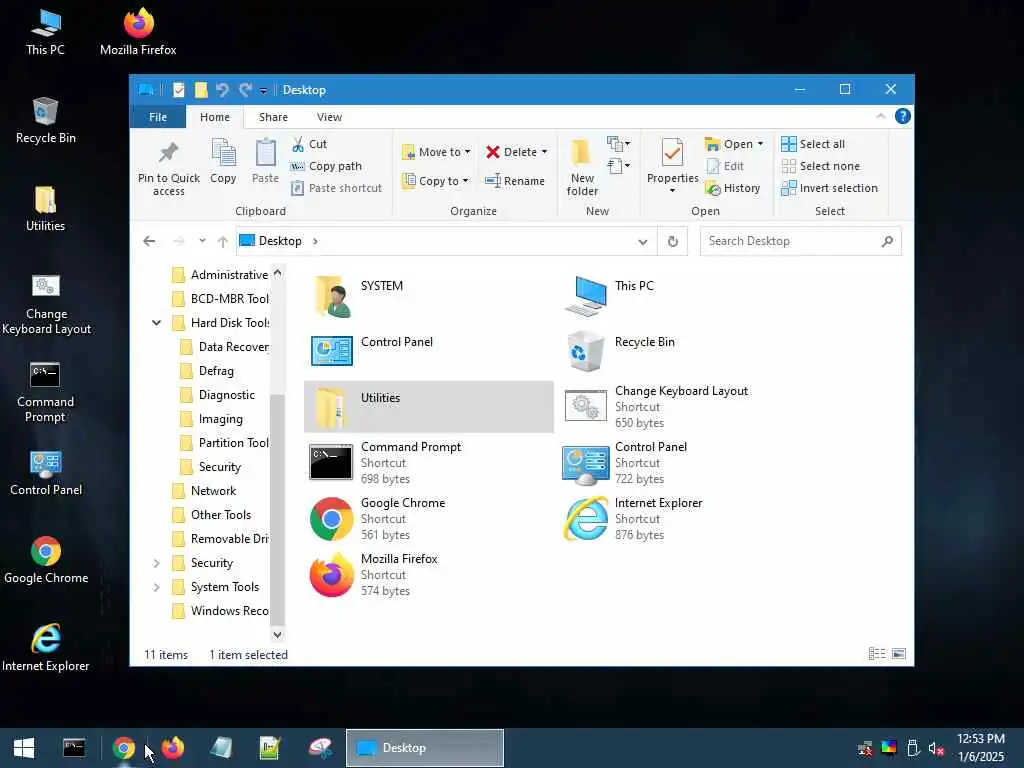
Task: Open Command Prompt from the taskbar
Action: (74, 748)
